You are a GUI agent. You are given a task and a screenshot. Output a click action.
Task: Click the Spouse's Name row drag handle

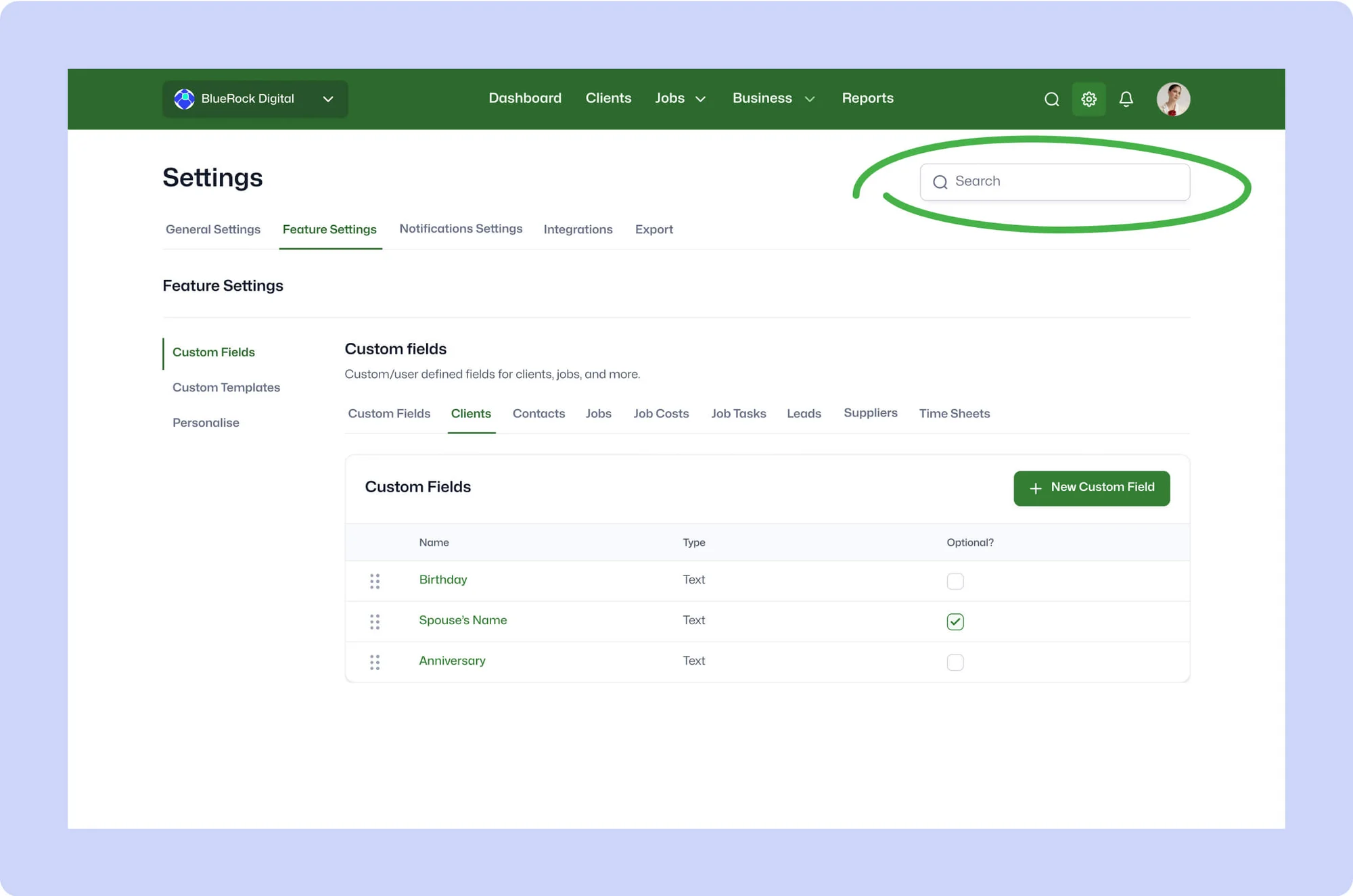click(x=375, y=621)
